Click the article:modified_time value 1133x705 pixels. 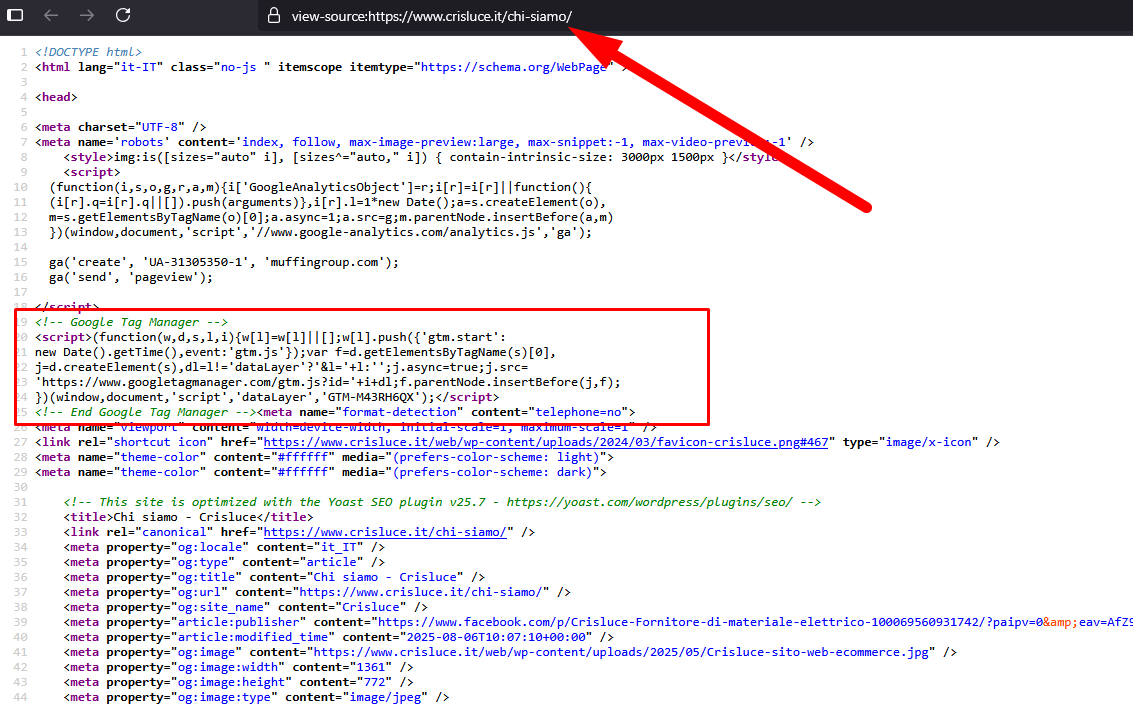click(496, 637)
